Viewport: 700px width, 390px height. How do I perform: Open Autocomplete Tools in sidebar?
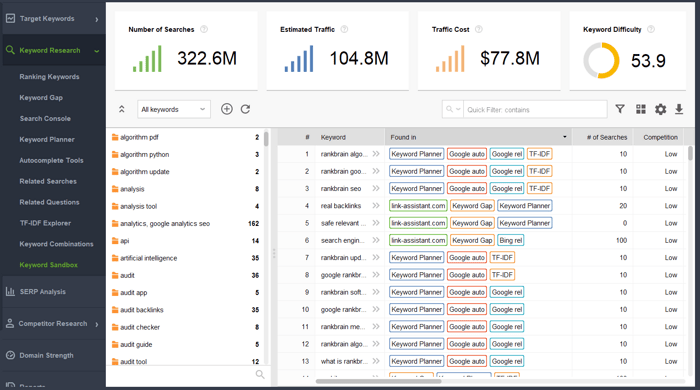pyautogui.click(x=51, y=160)
